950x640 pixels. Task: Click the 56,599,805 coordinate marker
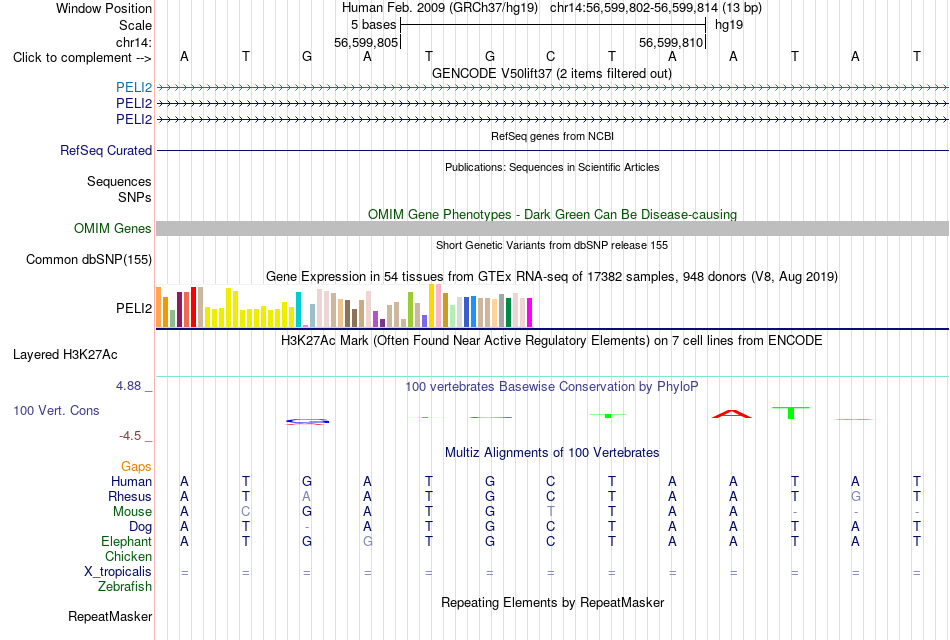coord(366,42)
